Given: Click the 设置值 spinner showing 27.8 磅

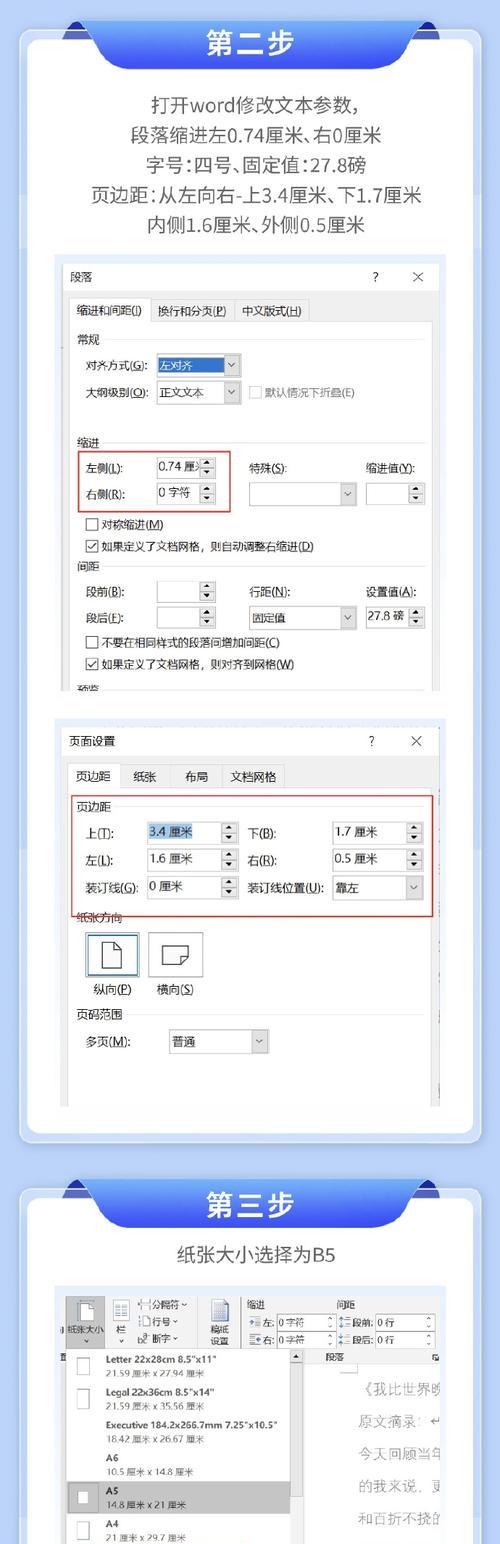Looking at the screenshot, I should (395, 617).
